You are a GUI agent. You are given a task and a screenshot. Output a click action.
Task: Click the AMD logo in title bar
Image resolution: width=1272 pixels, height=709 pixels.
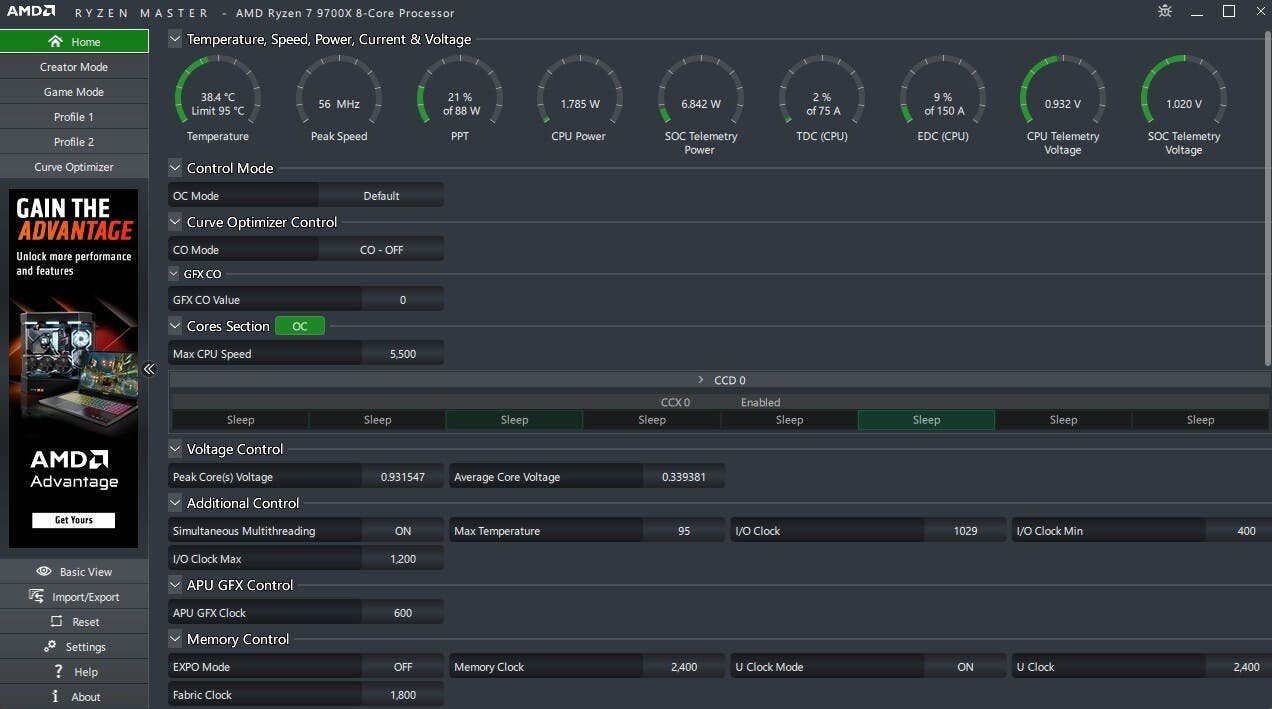30,12
